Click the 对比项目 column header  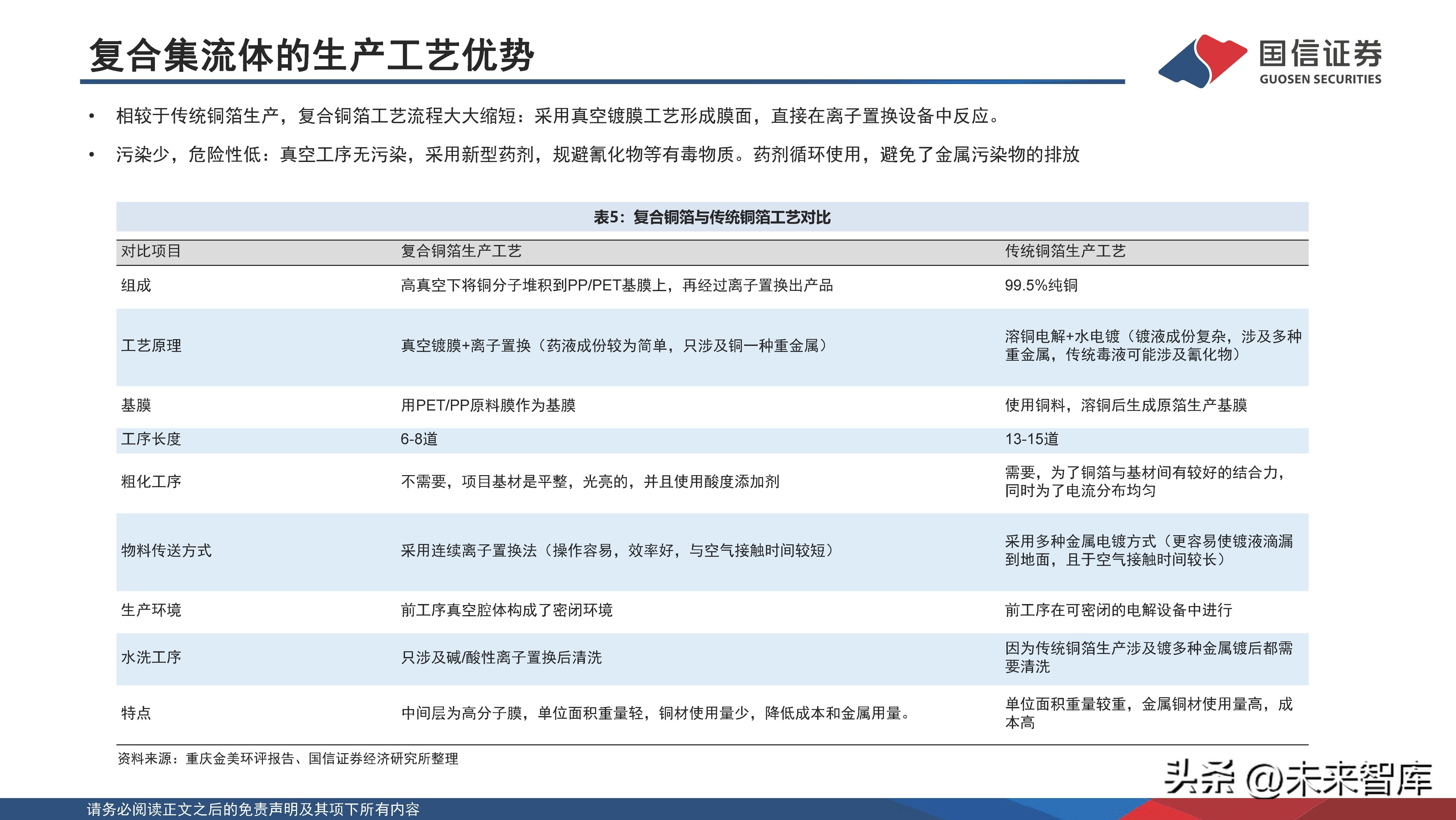[x=150, y=251]
